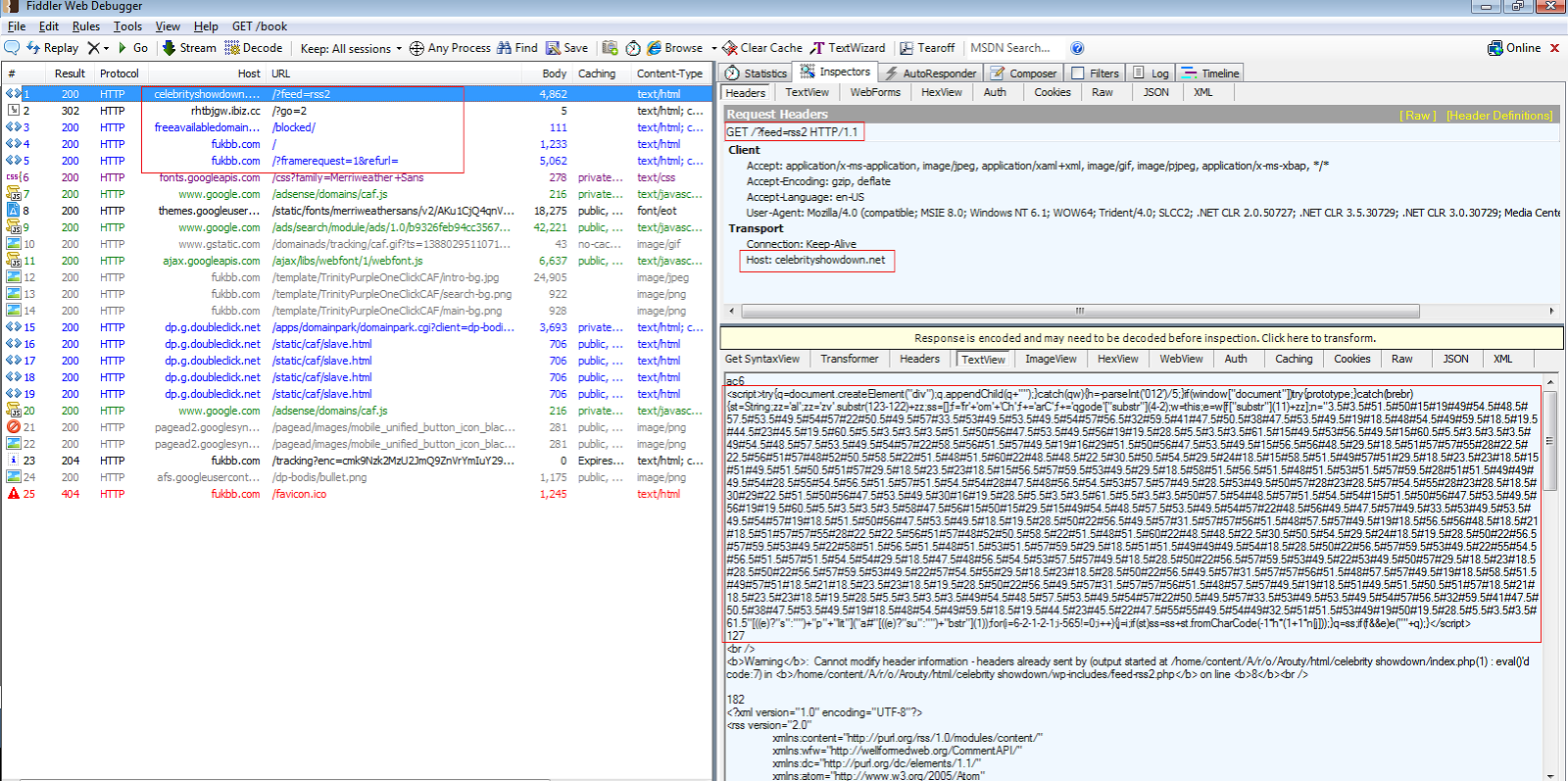Click the comment balloon icon in toolbar
Viewport: 1568px width, 781px height.
pyautogui.click(x=12, y=48)
